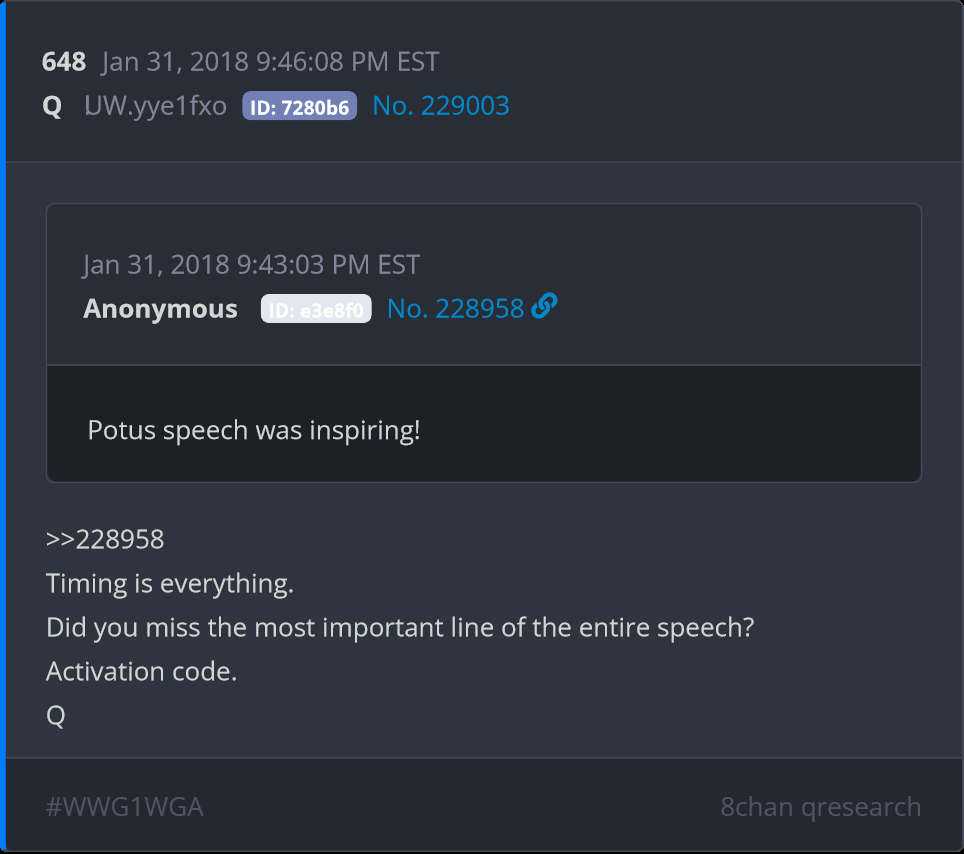Click the quoted text "Potus speech was inspiring!"
The image size is (964, 854).
[254, 431]
